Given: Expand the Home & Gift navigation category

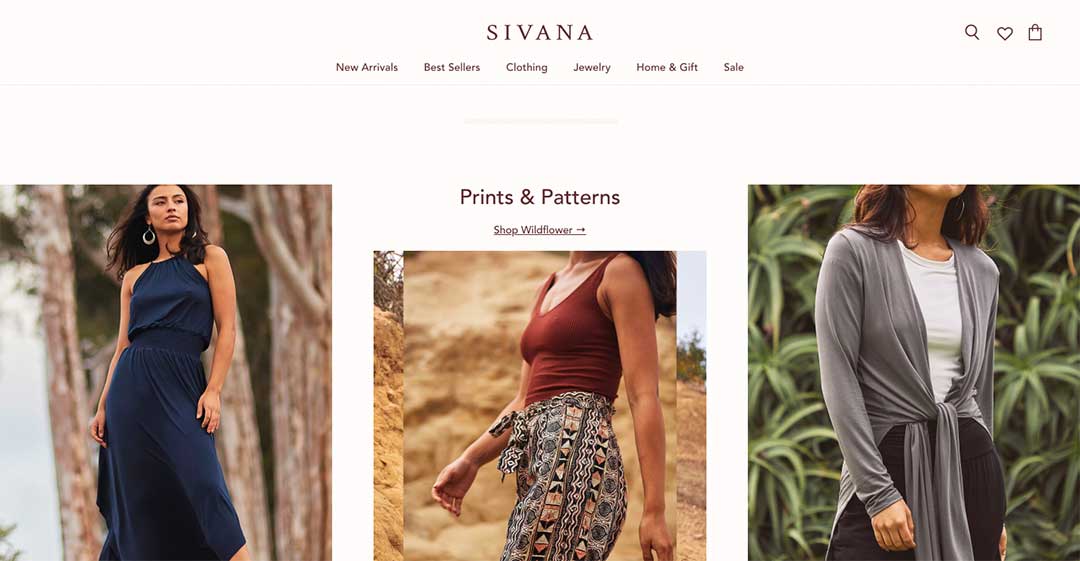Looking at the screenshot, I should pyautogui.click(x=667, y=67).
